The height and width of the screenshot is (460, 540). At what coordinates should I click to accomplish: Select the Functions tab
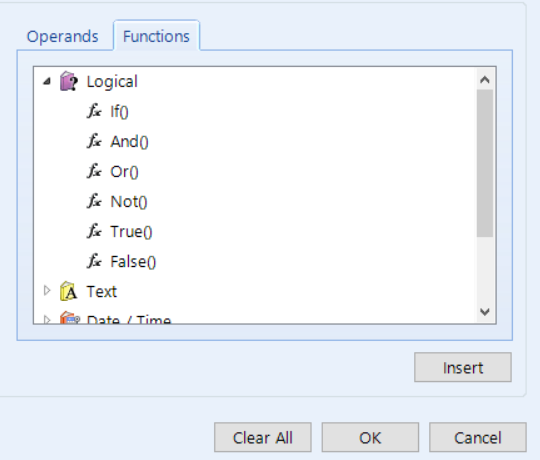click(x=156, y=36)
